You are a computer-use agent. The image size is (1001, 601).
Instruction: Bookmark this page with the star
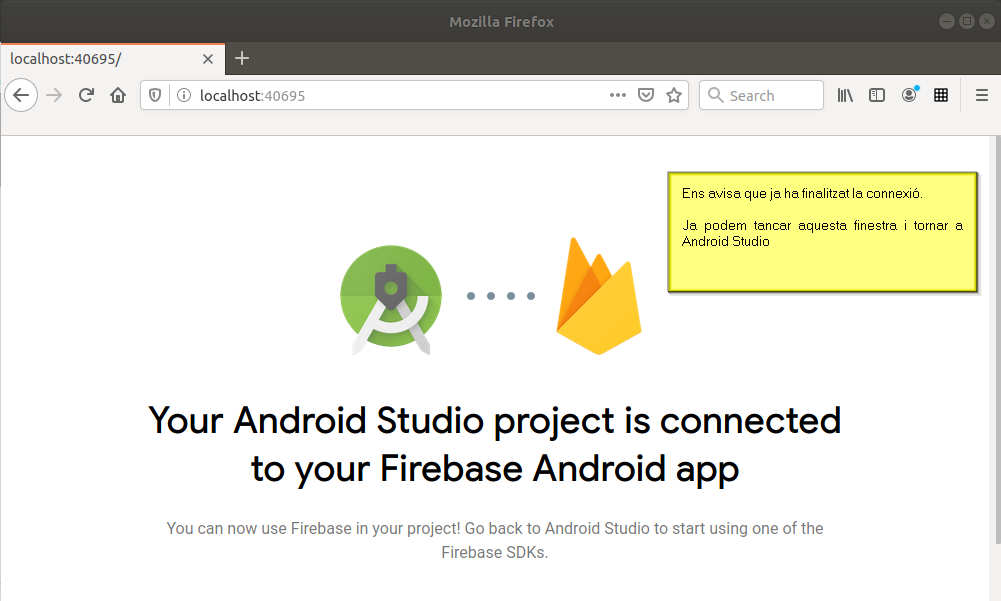(x=674, y=95)
